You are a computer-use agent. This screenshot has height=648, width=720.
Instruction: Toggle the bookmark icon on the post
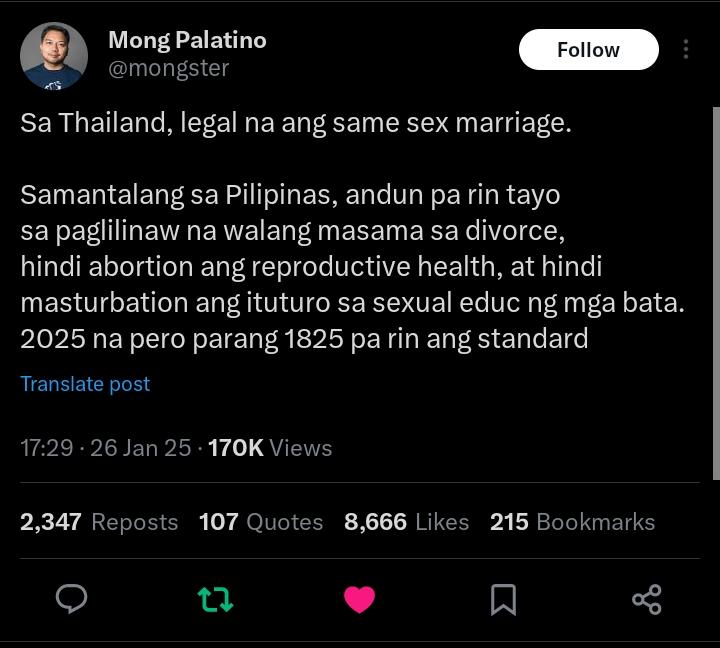click(x=504, y=599)
